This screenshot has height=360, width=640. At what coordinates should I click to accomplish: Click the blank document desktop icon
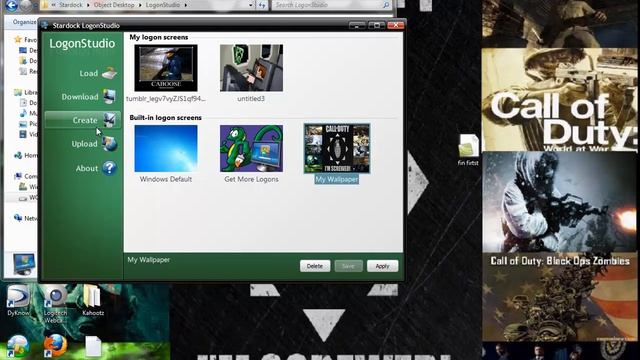93,346
